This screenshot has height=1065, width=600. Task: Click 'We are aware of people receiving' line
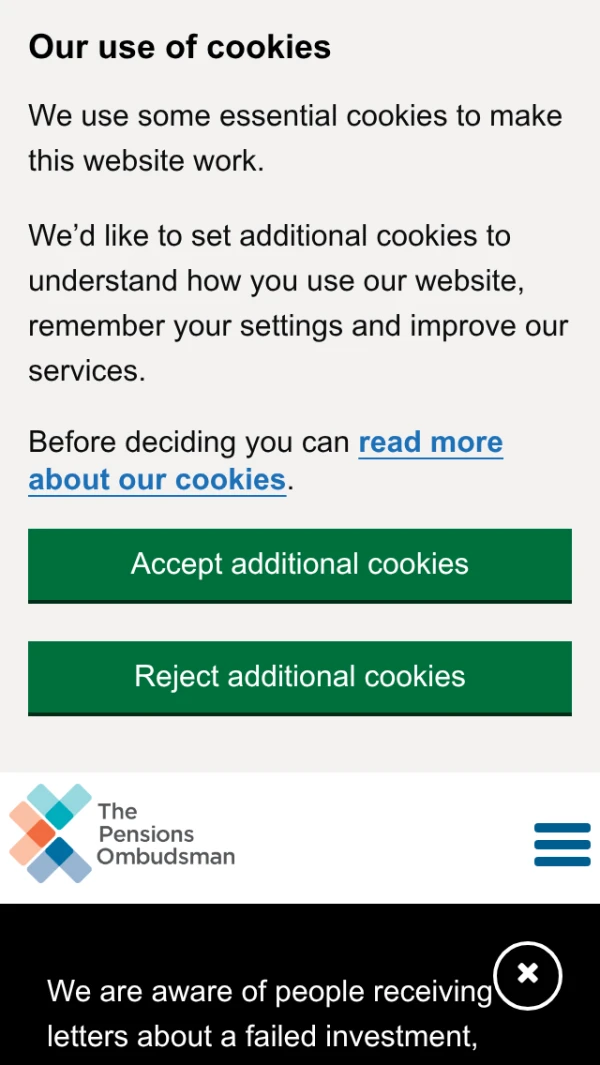click(270, 991)
